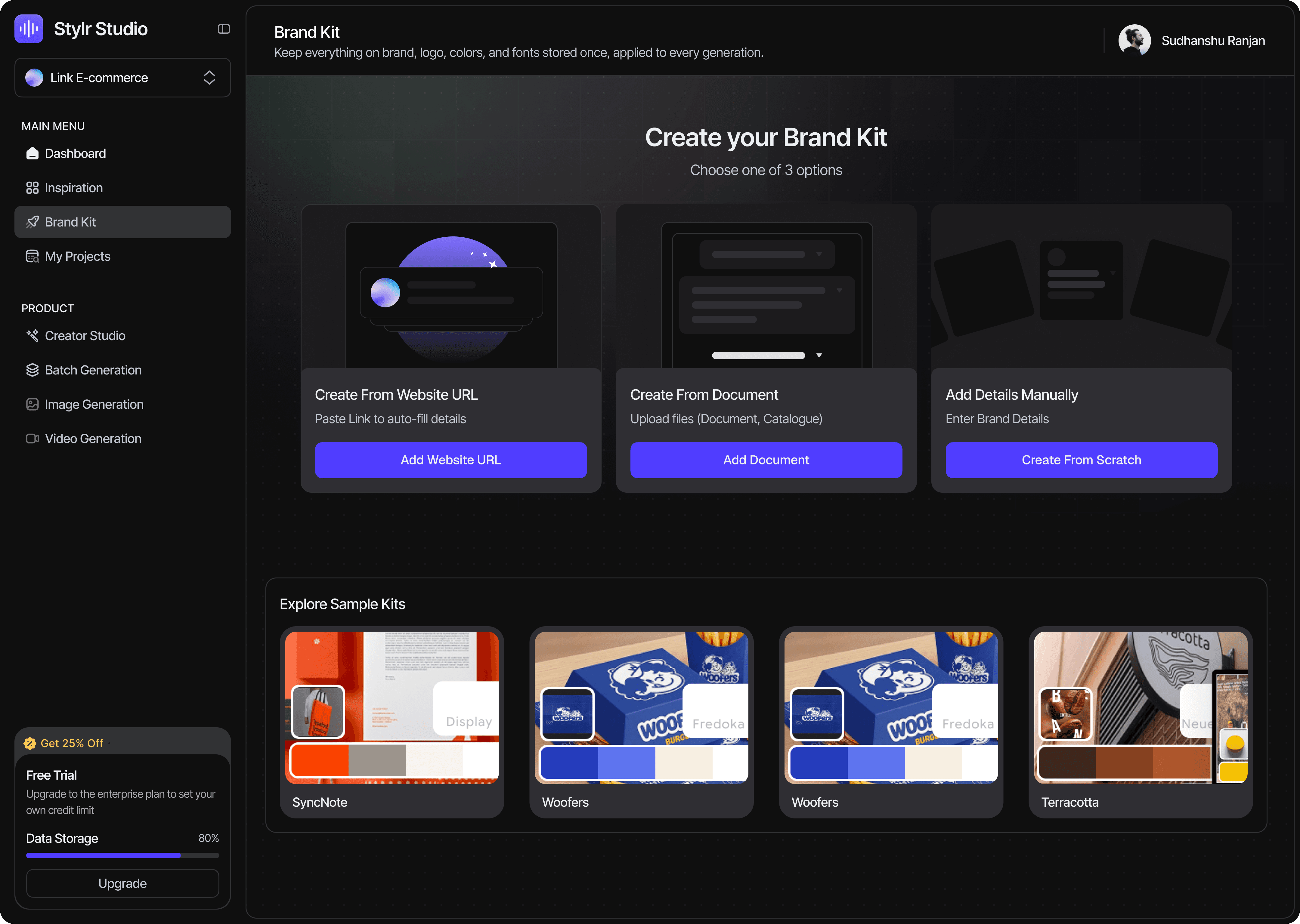Open Batch Generation
1300x924 pixels.
pos(122,370)
